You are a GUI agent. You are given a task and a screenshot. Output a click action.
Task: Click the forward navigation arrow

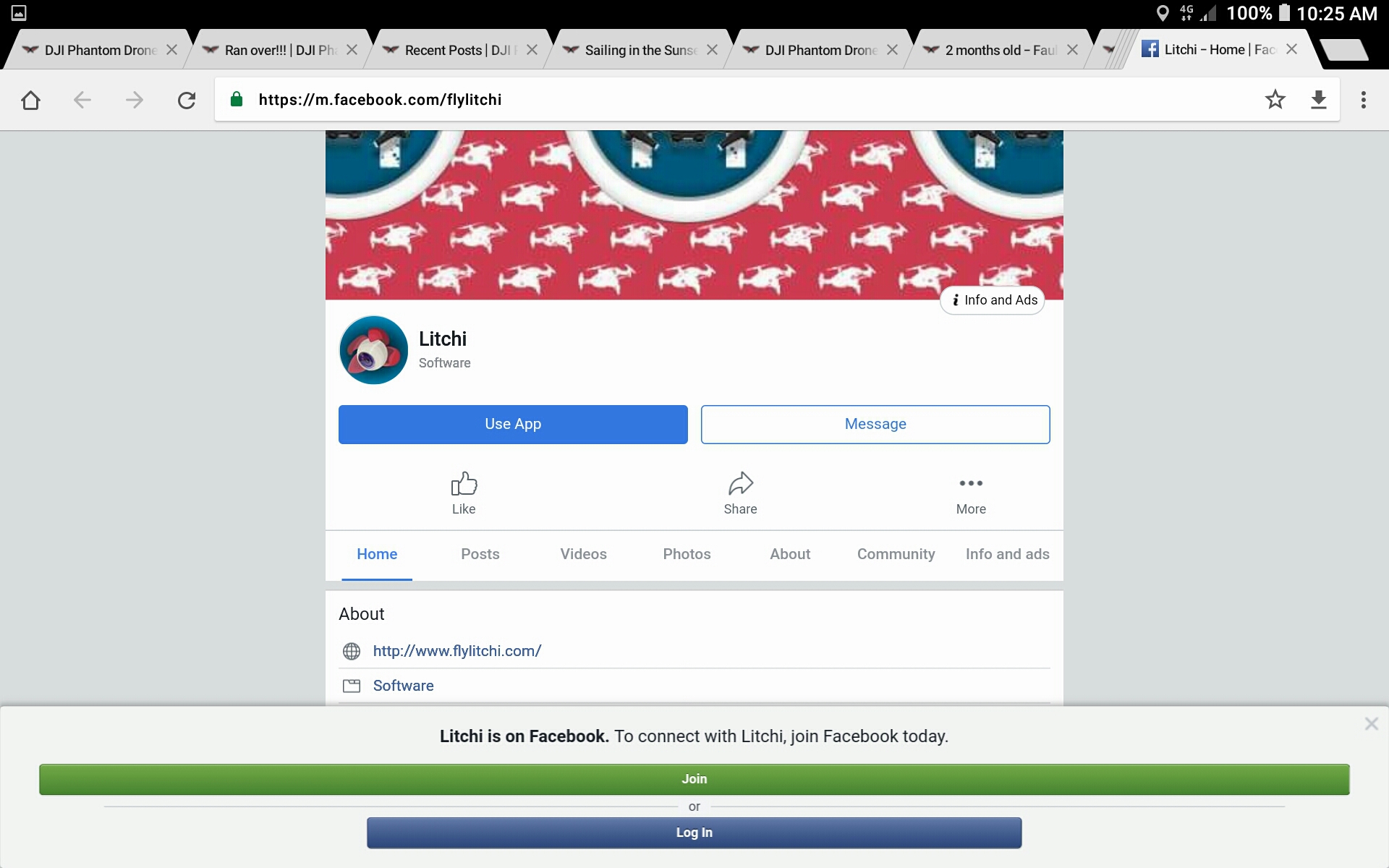135,100
